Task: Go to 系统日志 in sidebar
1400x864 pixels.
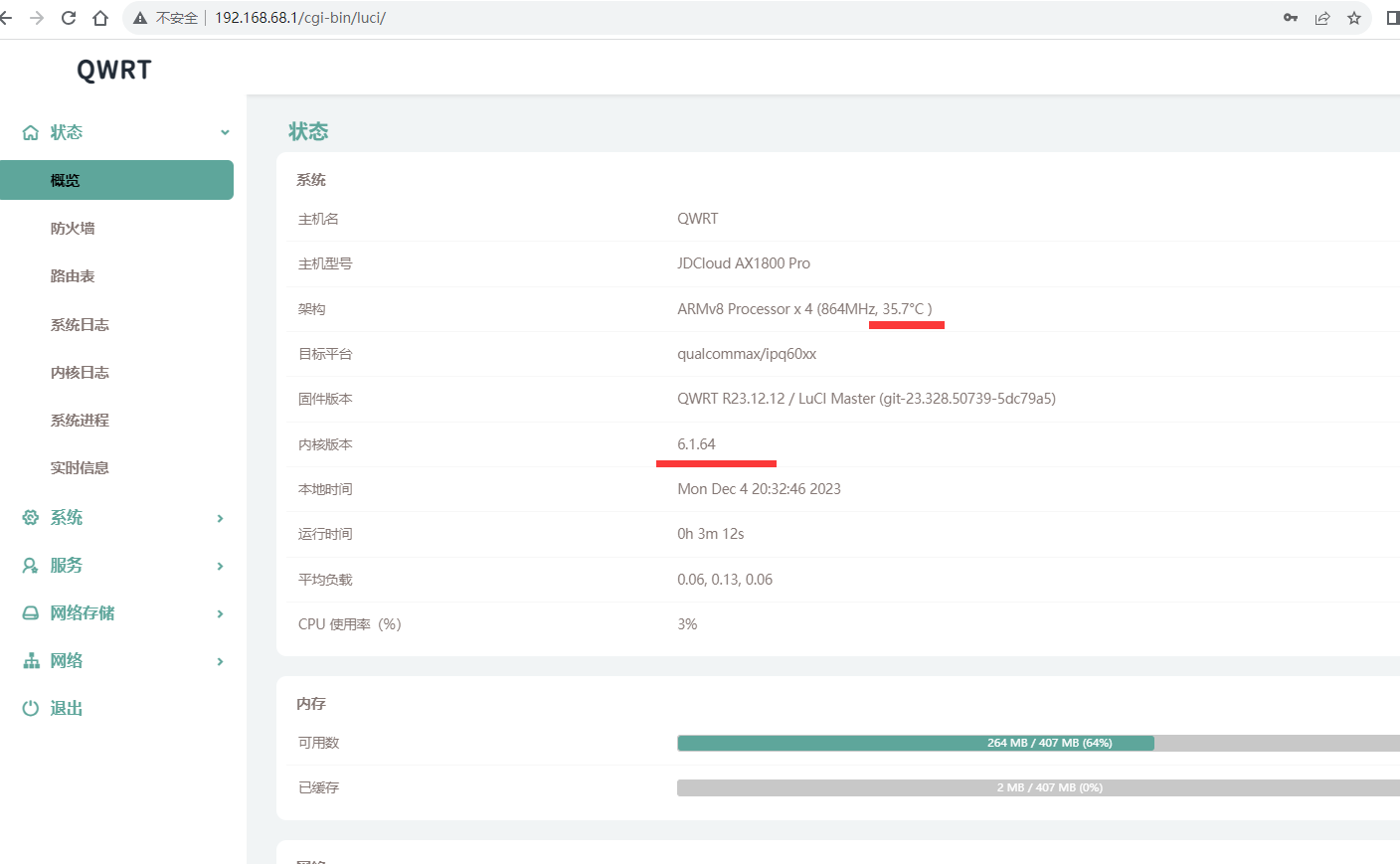Action: [x=80, y=325]
